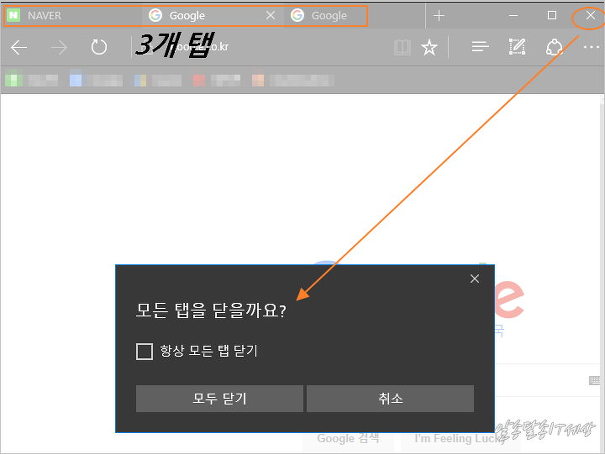Open Reading view book icon
Image resolution: width=605 pixels, height=454 pixels.
[401, 47]
